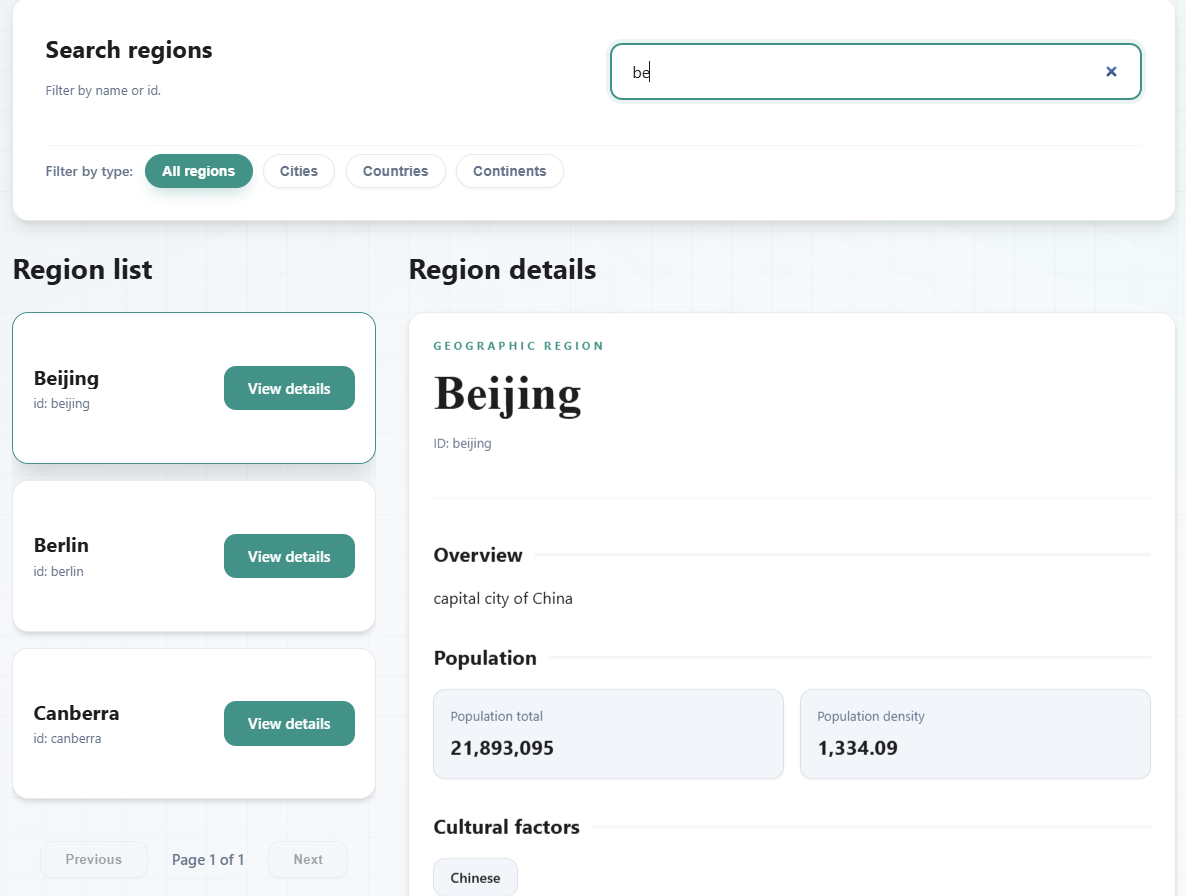Click the Population total stat card

[x=607, y=734]
